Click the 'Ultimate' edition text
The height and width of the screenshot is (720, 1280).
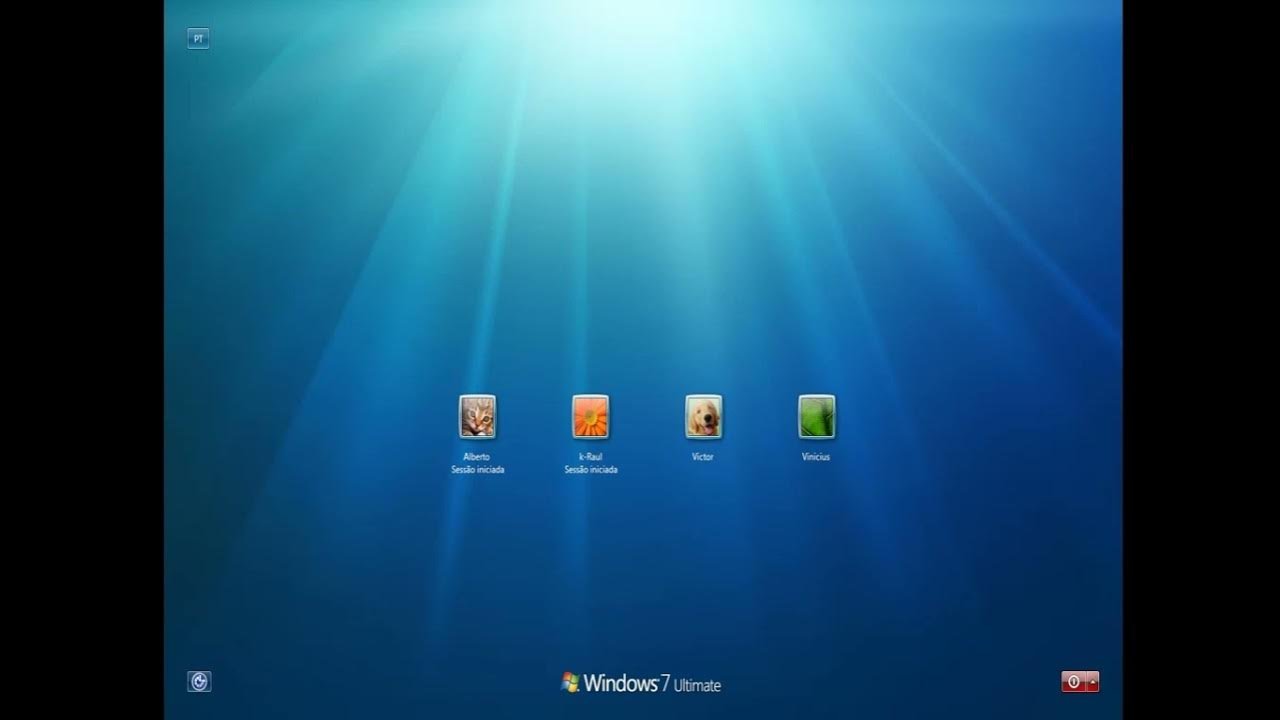[x=697, y=686]
